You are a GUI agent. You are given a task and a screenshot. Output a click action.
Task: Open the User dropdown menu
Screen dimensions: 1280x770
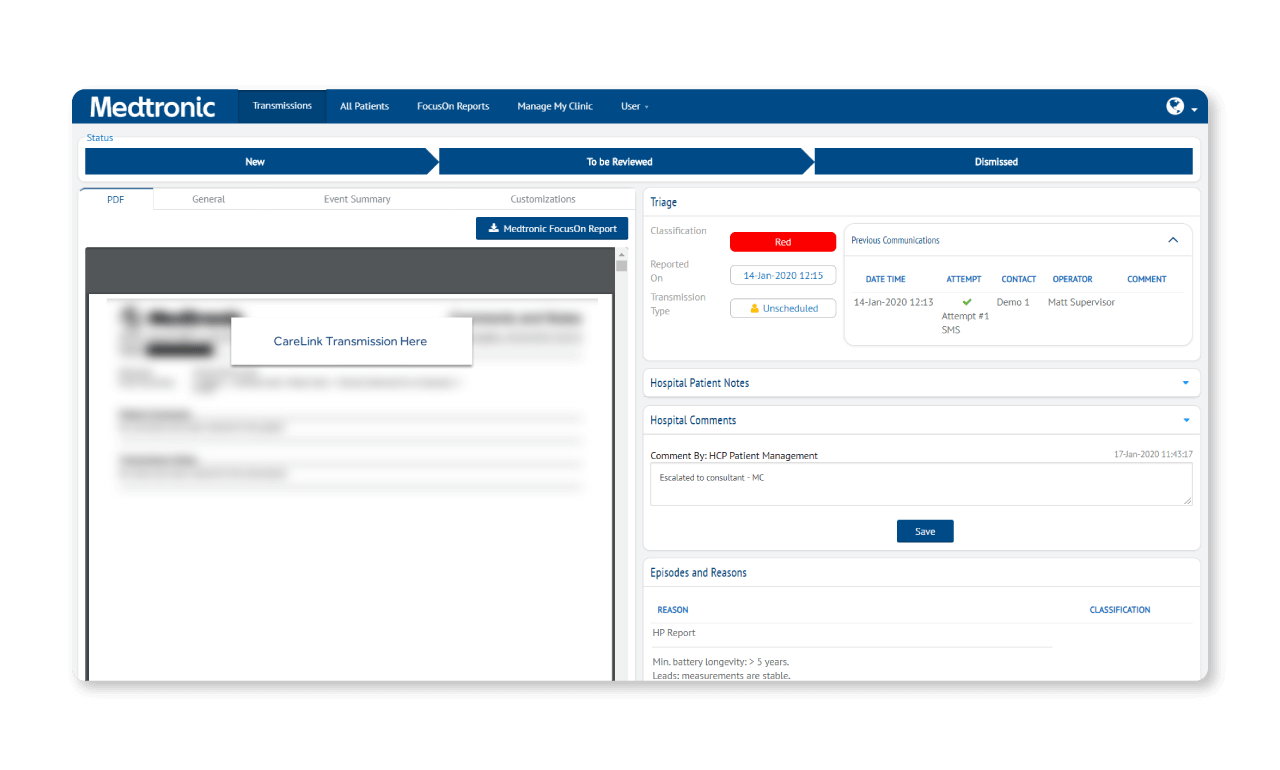[x=634, y=105]
